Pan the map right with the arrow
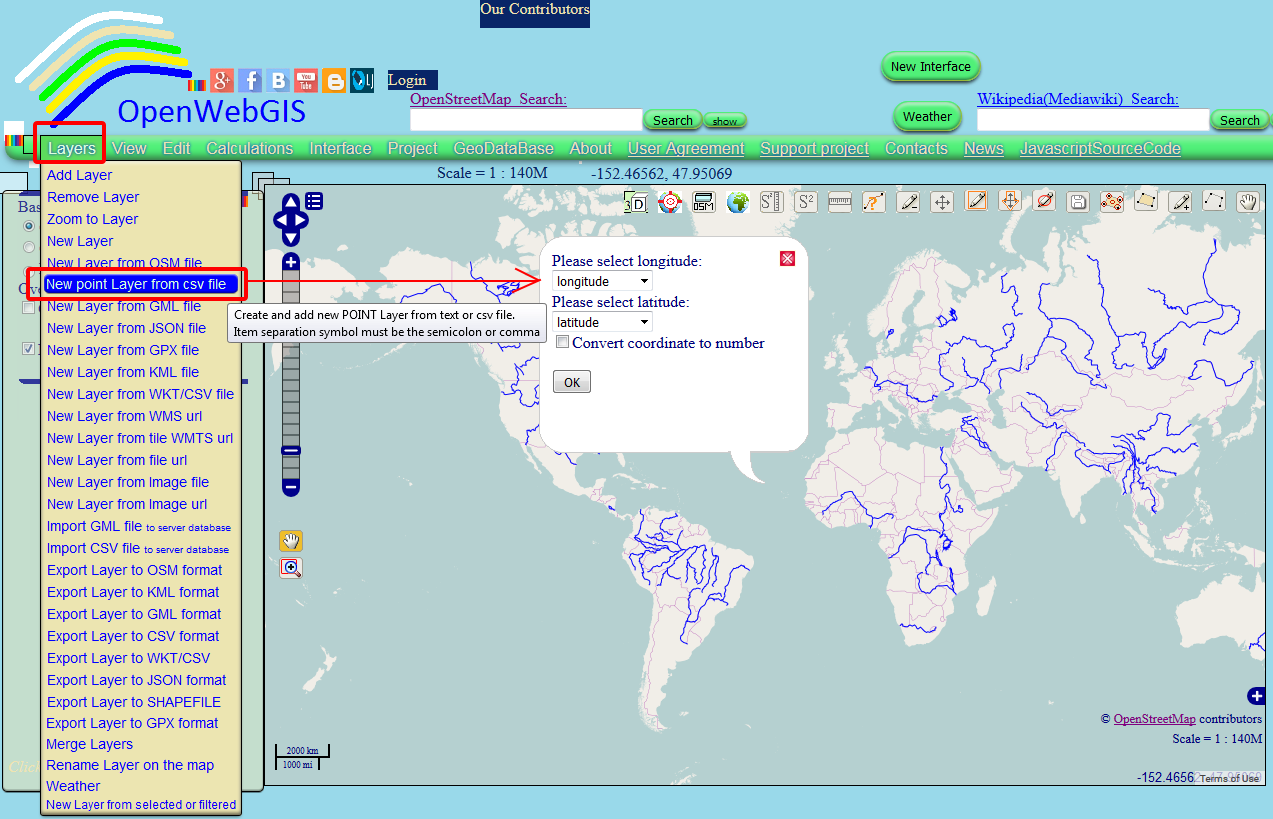This screenshot has width=1273, height=819. tap(300, 219)
